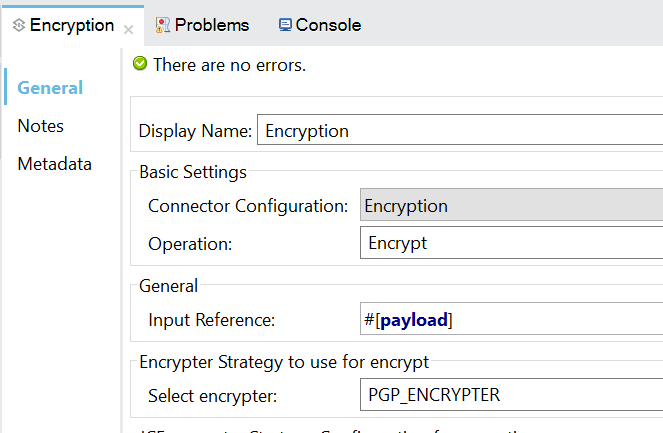Click the "There are no errors" message
This screenshot has width=663, height=433.
pos(229,65)
